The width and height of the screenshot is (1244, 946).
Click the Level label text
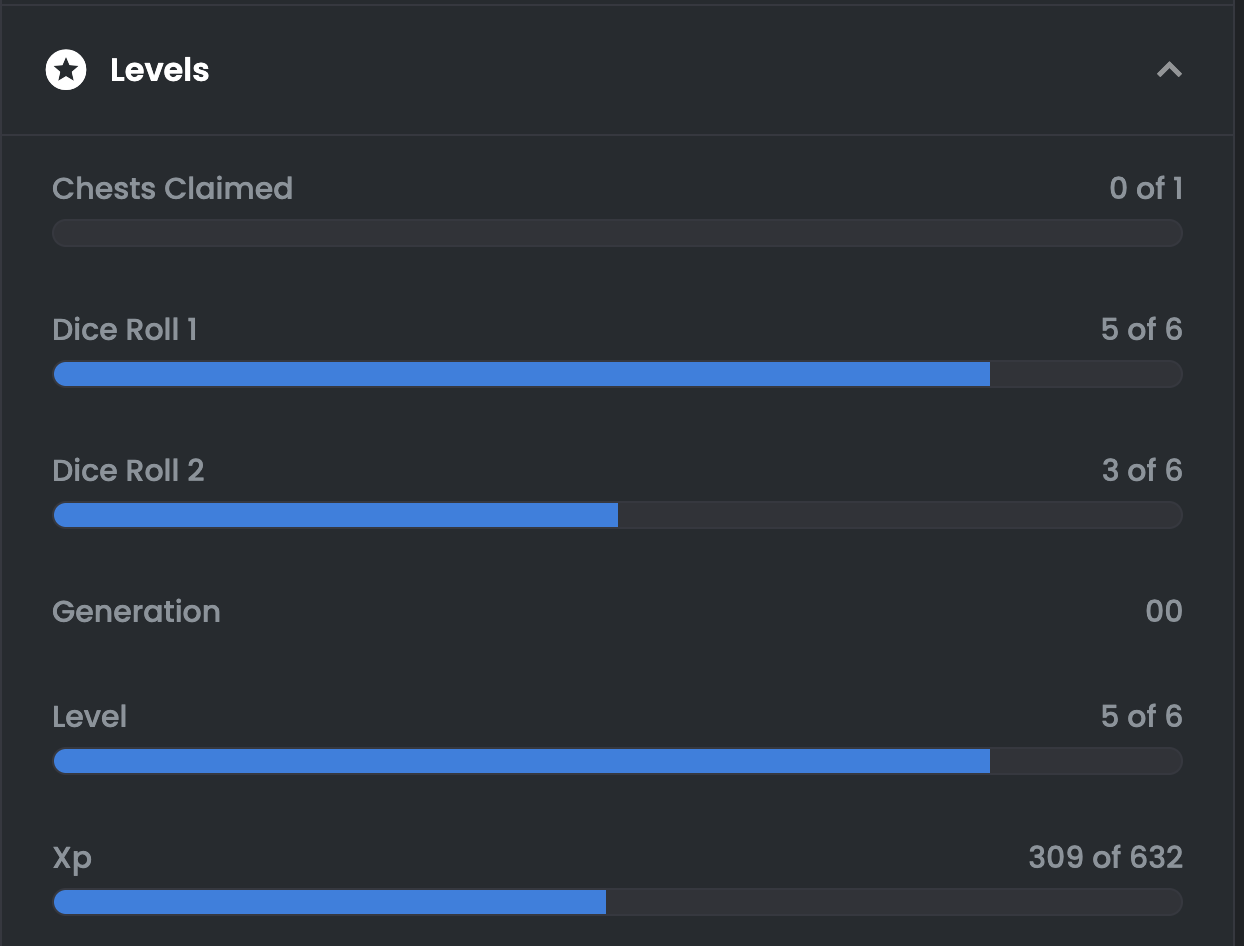pos(89,716)
